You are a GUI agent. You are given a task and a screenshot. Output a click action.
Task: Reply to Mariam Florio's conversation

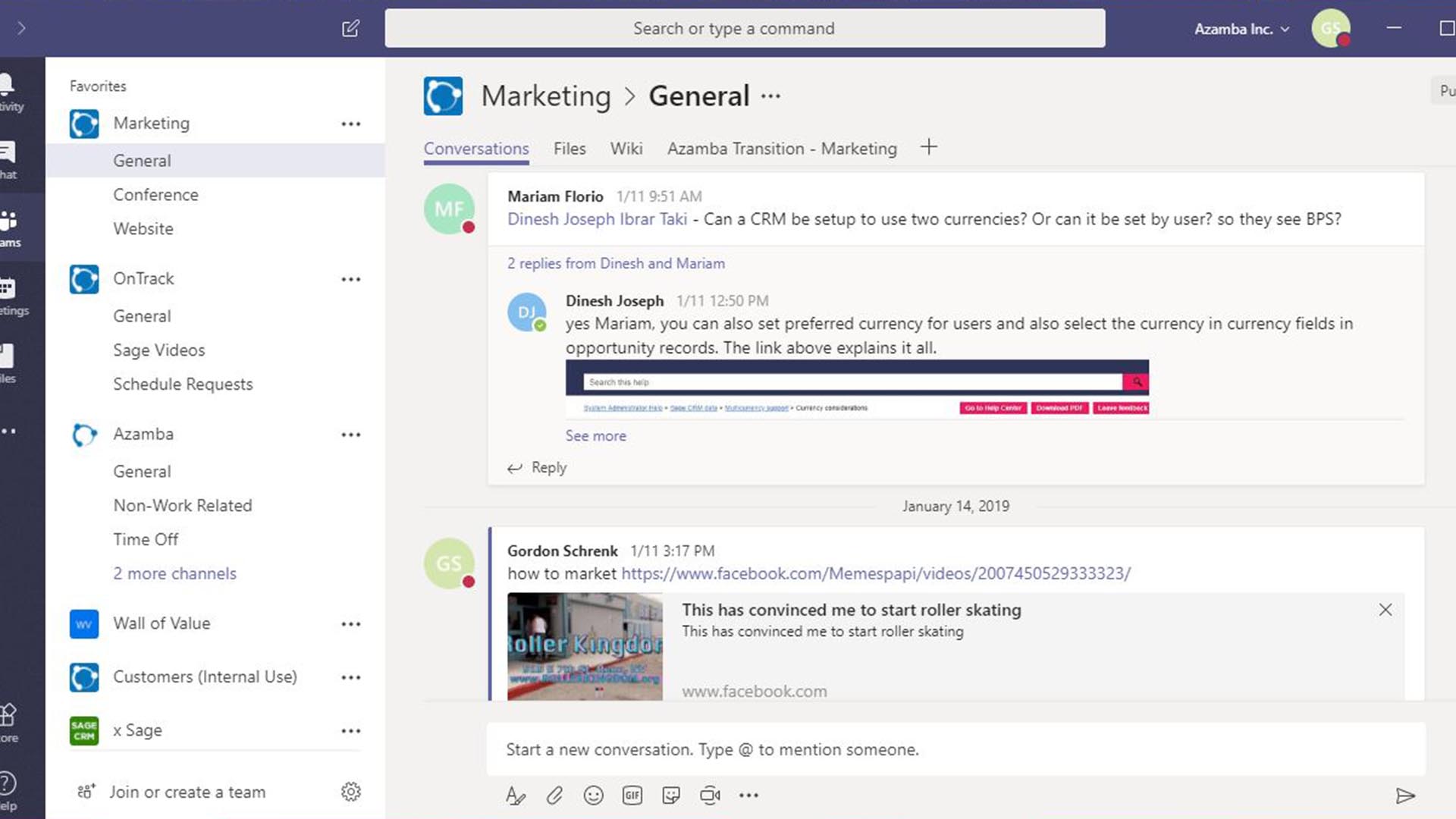538,468
